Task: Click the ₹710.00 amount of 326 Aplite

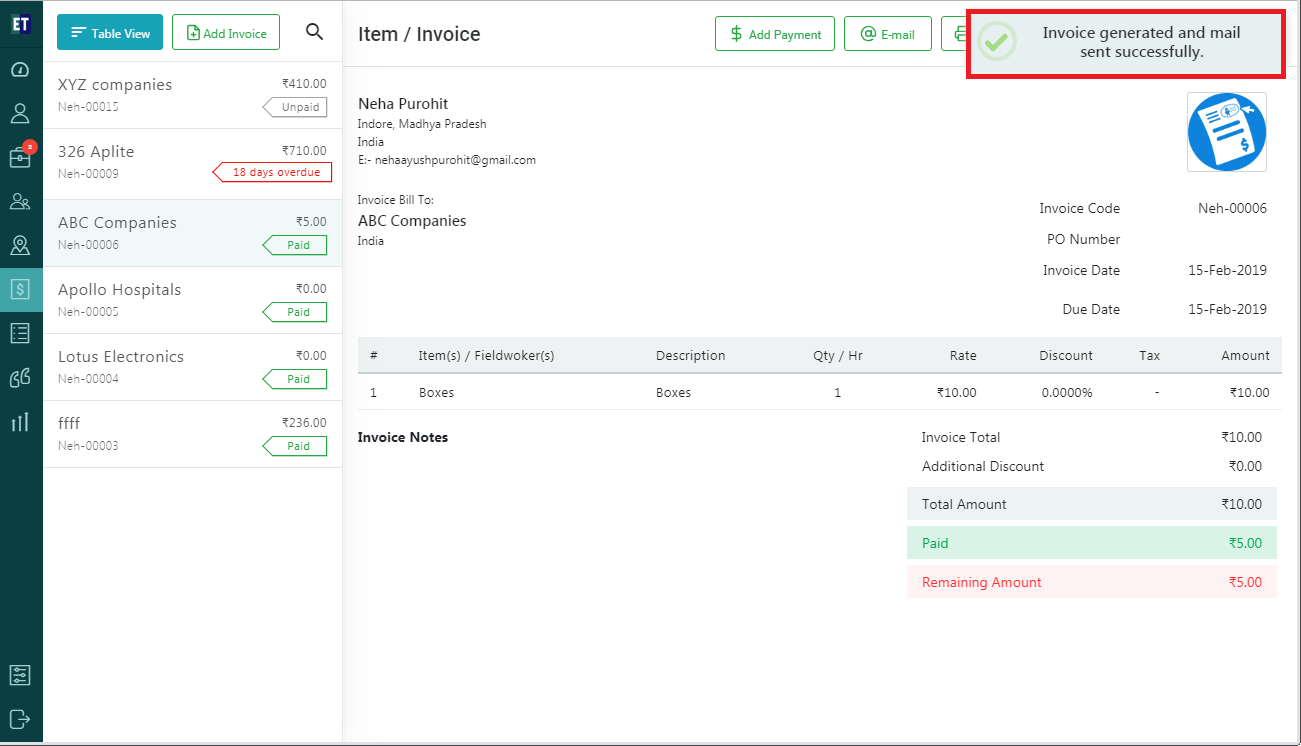Action: click(304, 151)
